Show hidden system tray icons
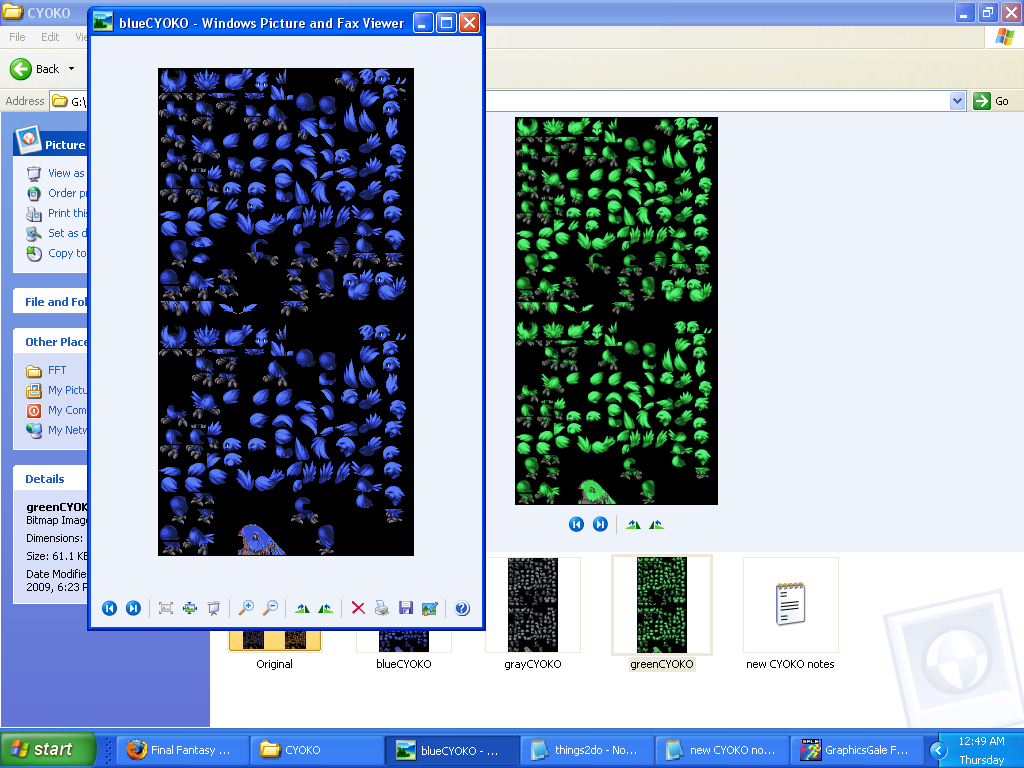This screenshot has height=768, width=1024. (x=938, y=750)
